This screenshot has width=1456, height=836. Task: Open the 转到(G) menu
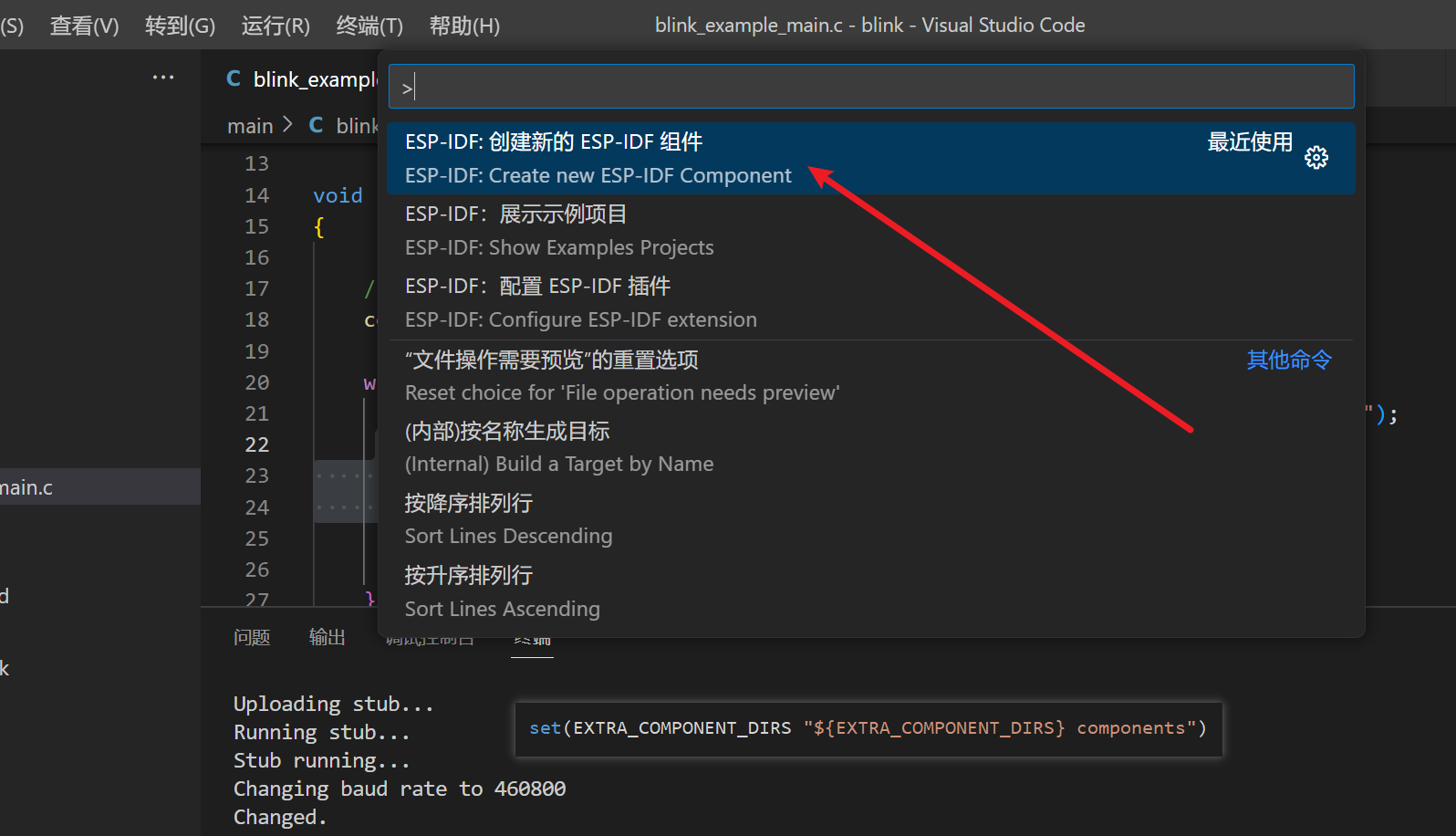coord(180,26)
